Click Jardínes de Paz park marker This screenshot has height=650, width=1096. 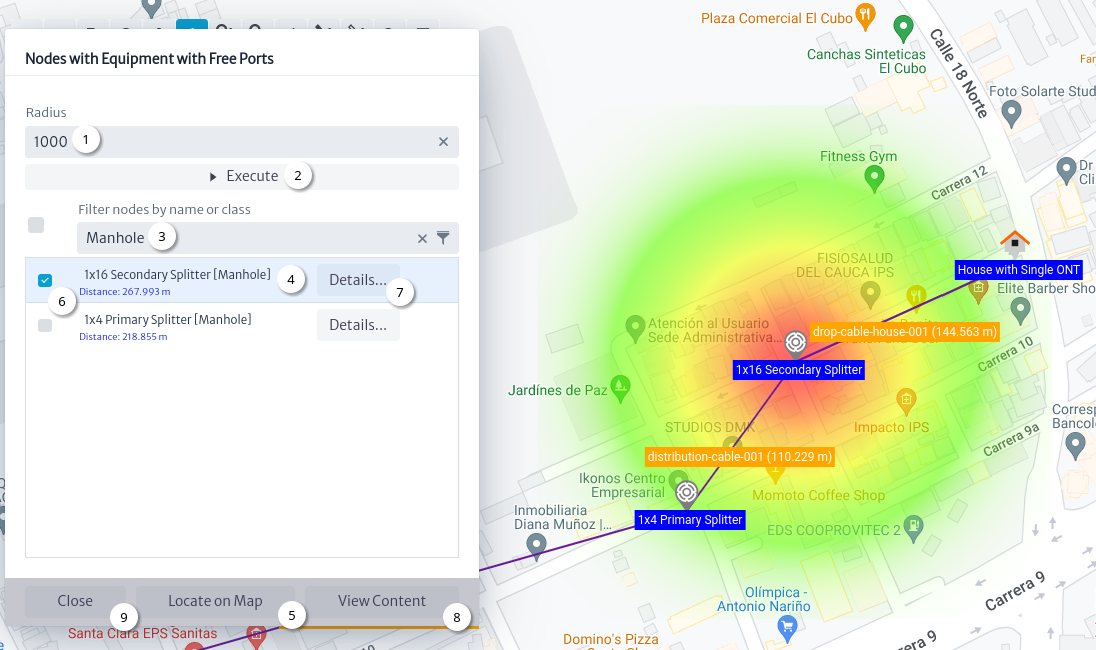pyautogui.click(x=620, y=389)
